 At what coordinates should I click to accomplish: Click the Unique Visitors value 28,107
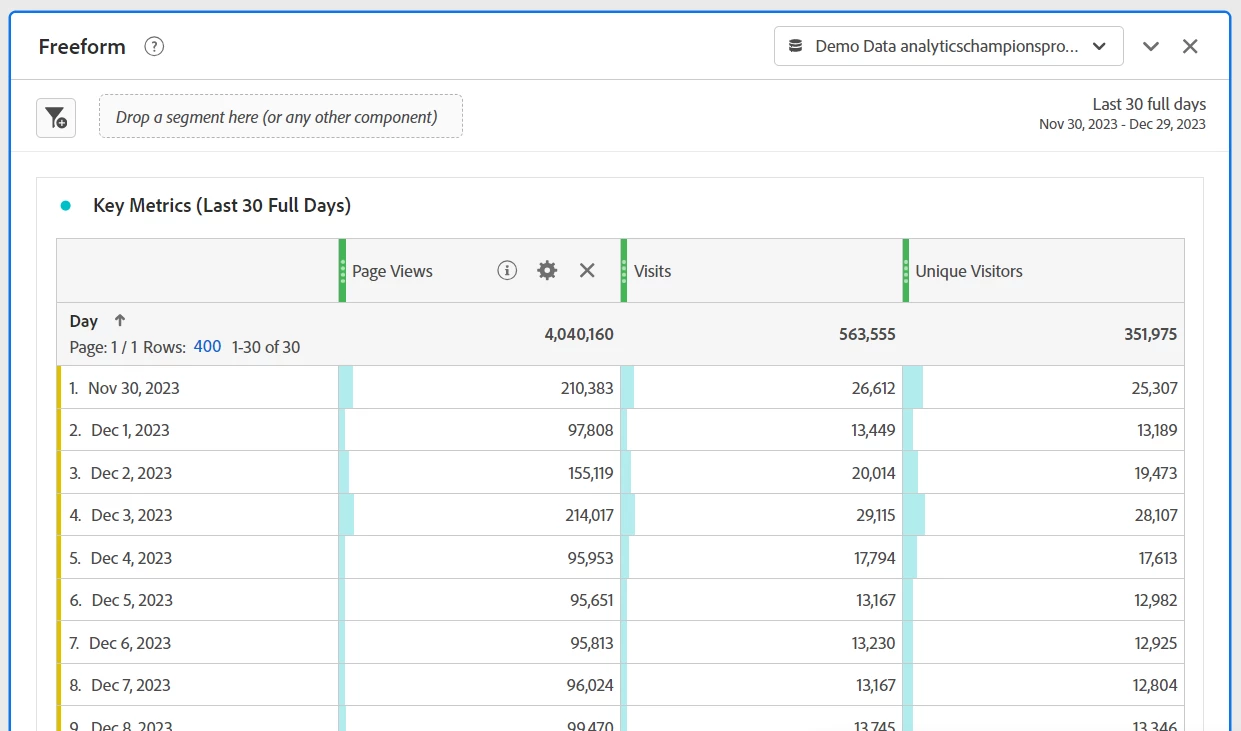tap(1156, 515)
